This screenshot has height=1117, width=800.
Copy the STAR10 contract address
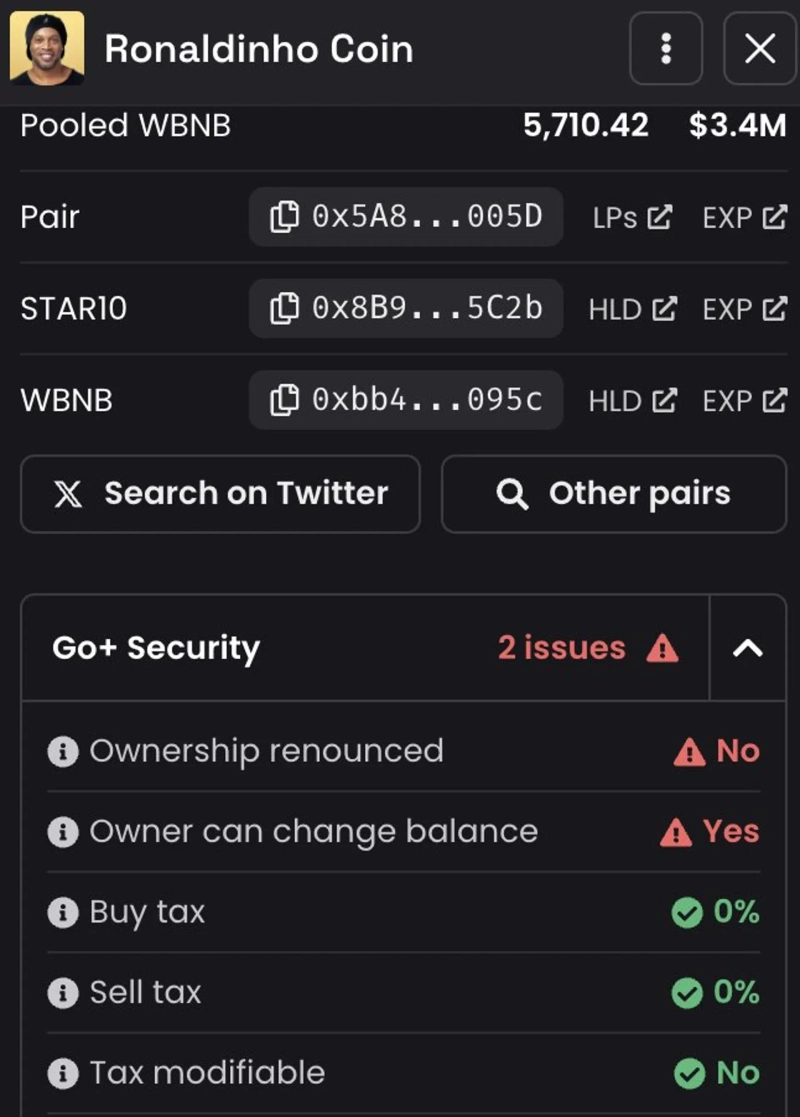[x=406, y=309]
